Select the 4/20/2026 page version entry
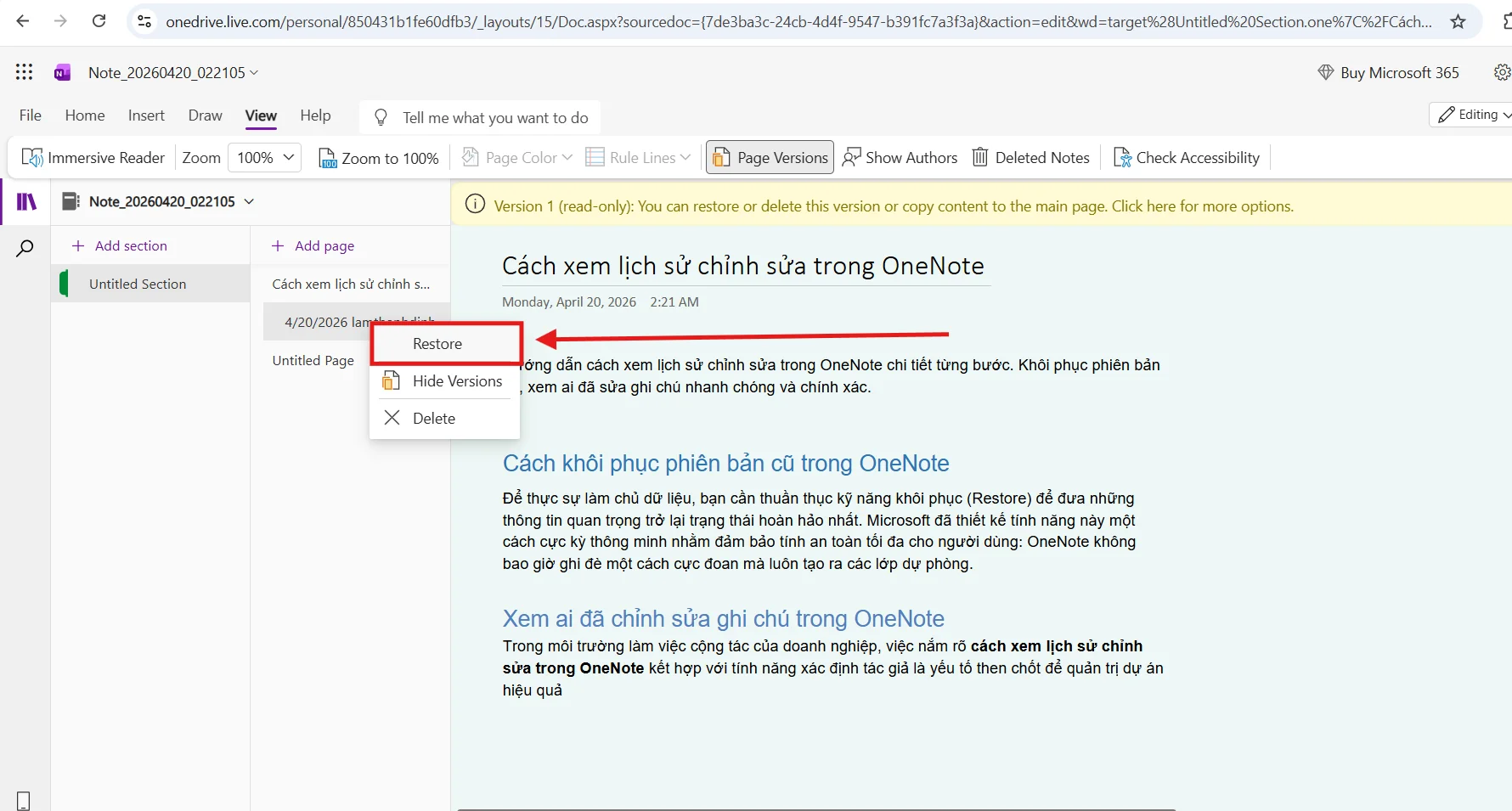 click(357, 322)
